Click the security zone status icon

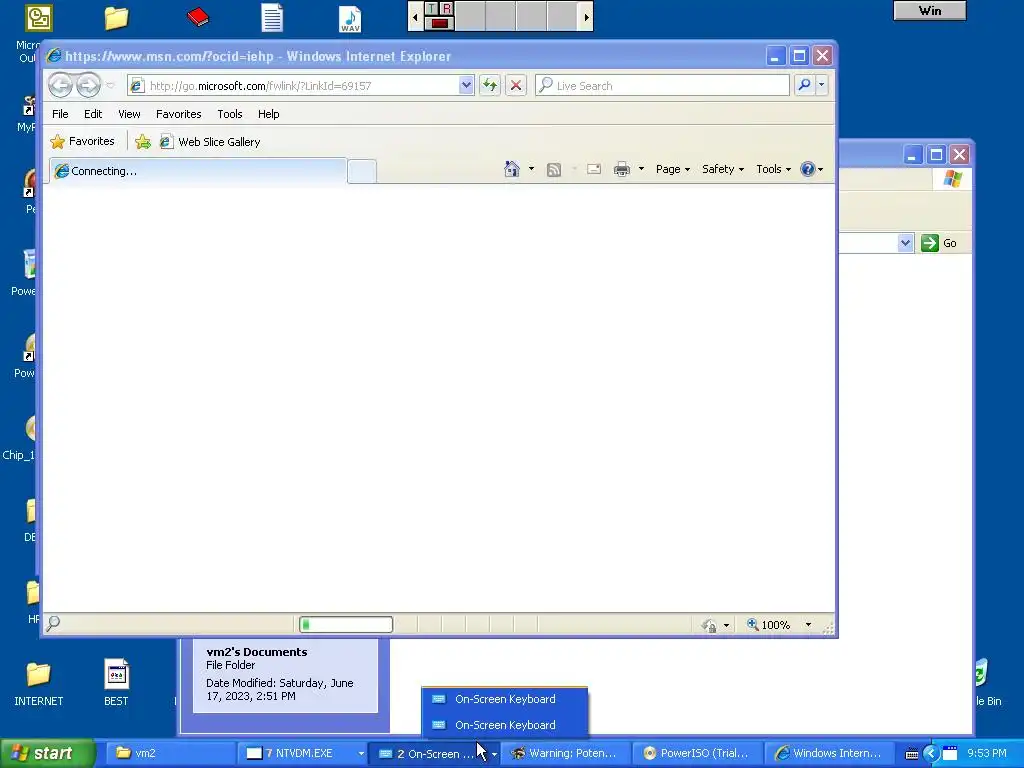709,625
